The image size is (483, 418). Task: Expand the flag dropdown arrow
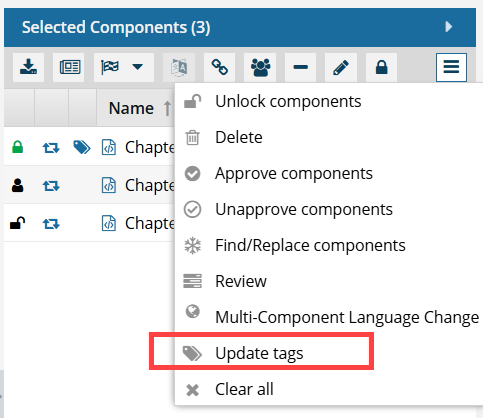coord(138,67)
